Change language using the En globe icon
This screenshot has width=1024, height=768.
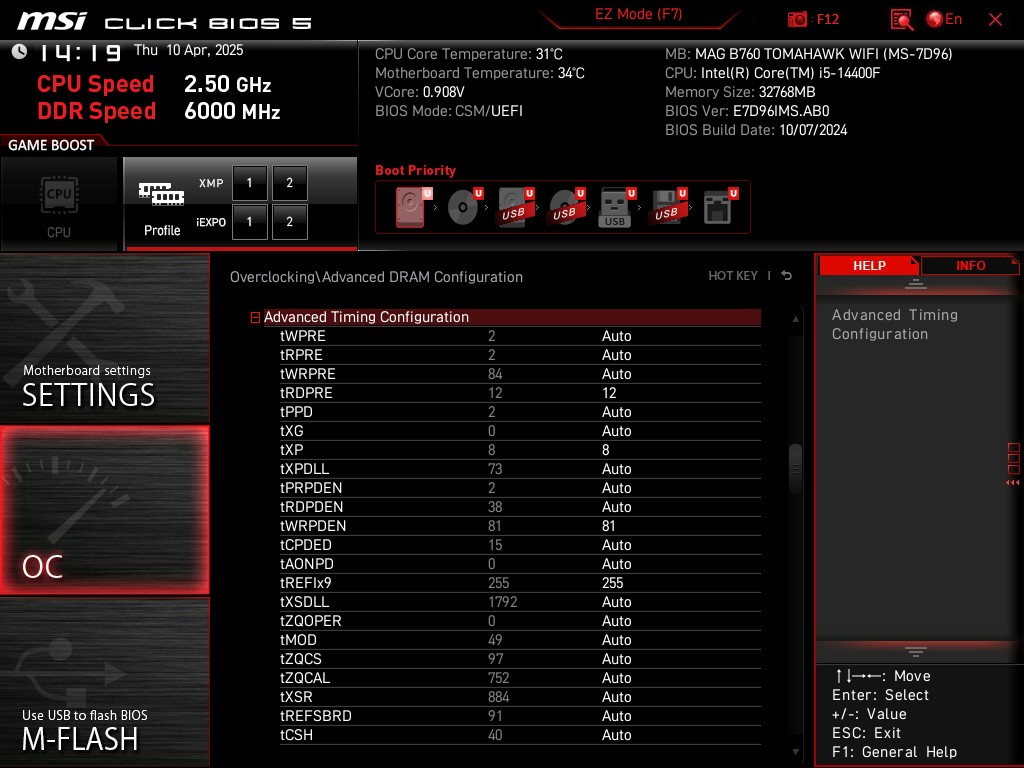944,20
